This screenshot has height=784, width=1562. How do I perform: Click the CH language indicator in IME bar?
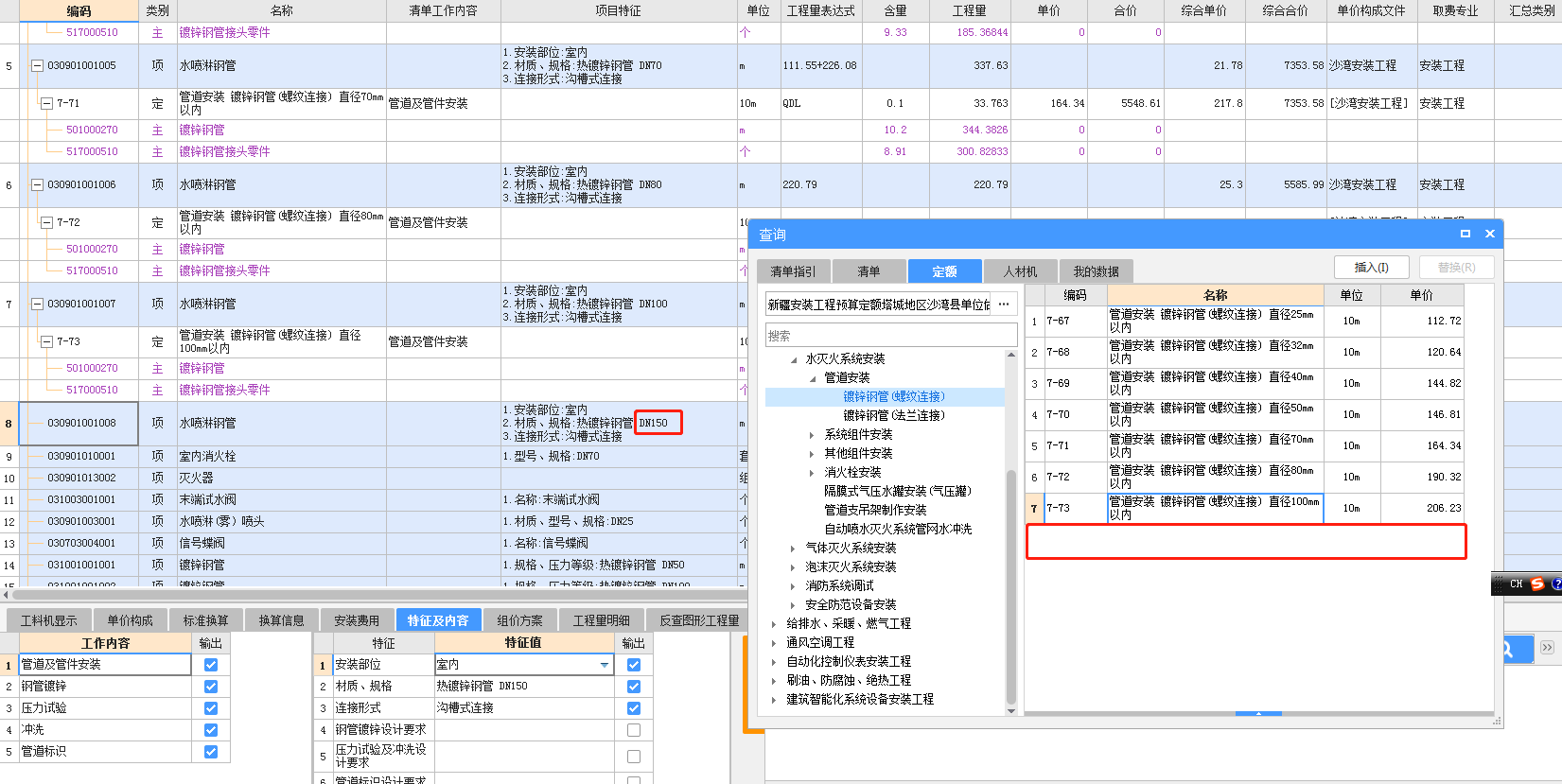click(1517, 584)
